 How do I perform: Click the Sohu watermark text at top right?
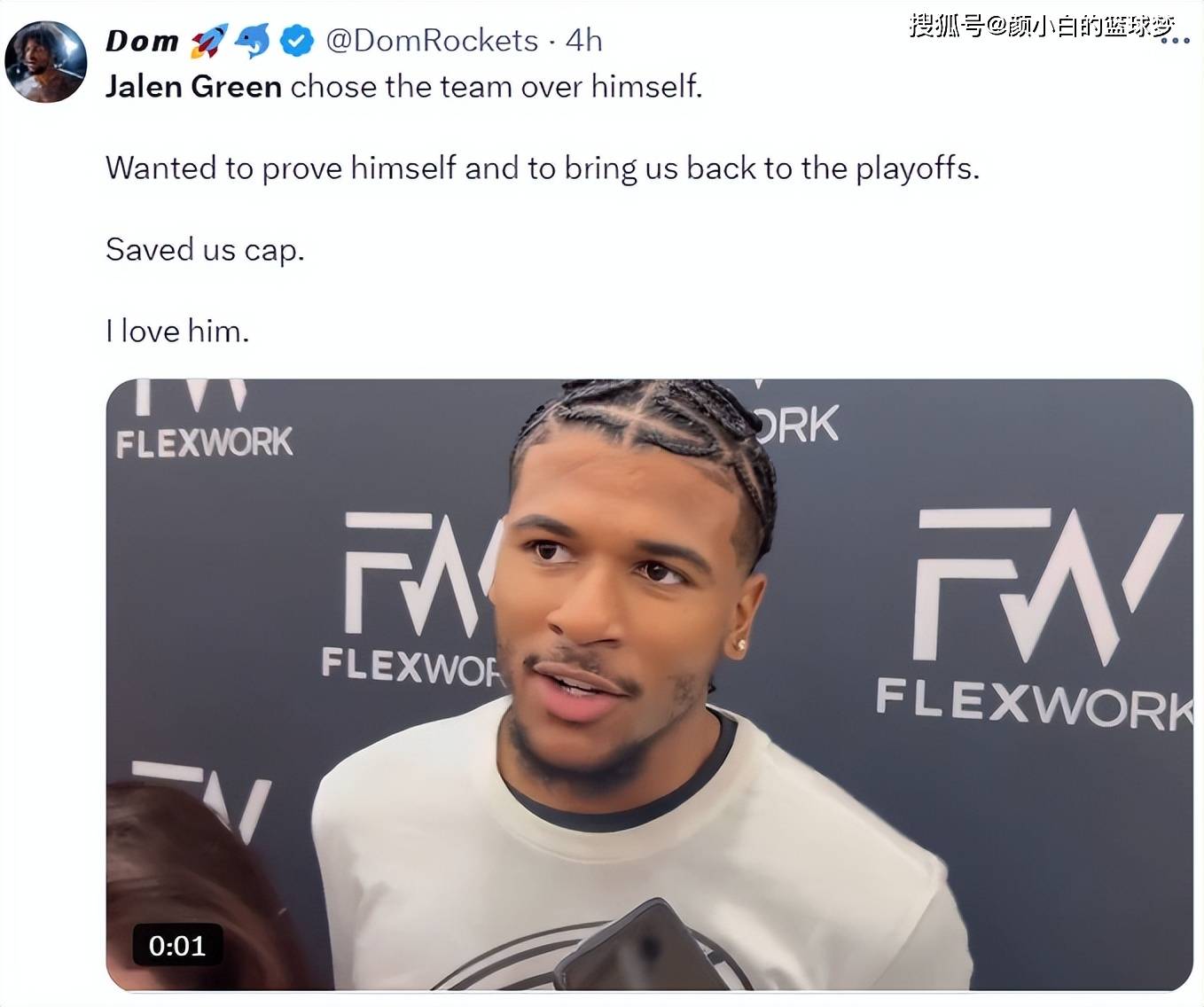tap(1042, 26)
